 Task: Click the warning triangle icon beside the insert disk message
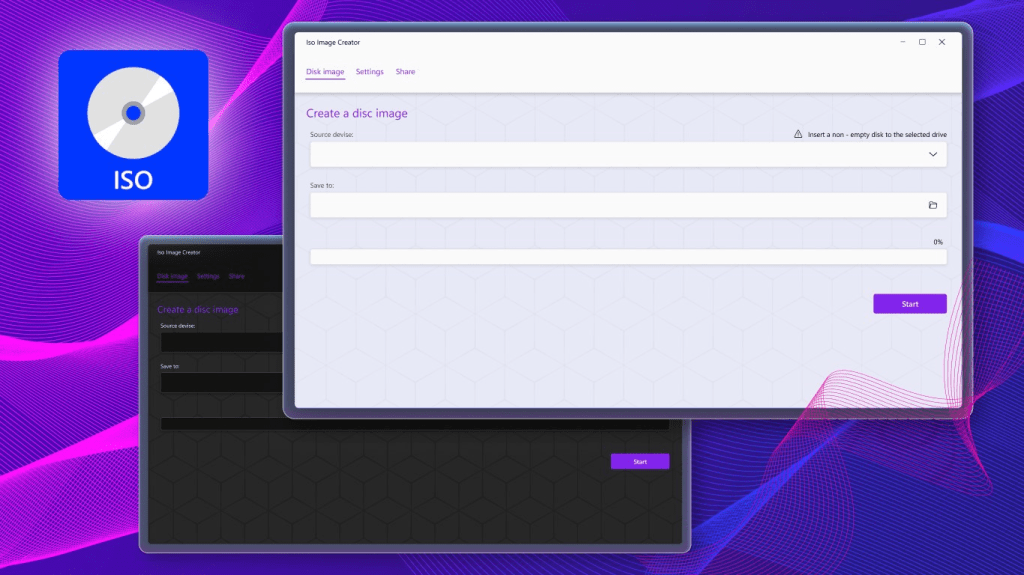tap(798, 134)
